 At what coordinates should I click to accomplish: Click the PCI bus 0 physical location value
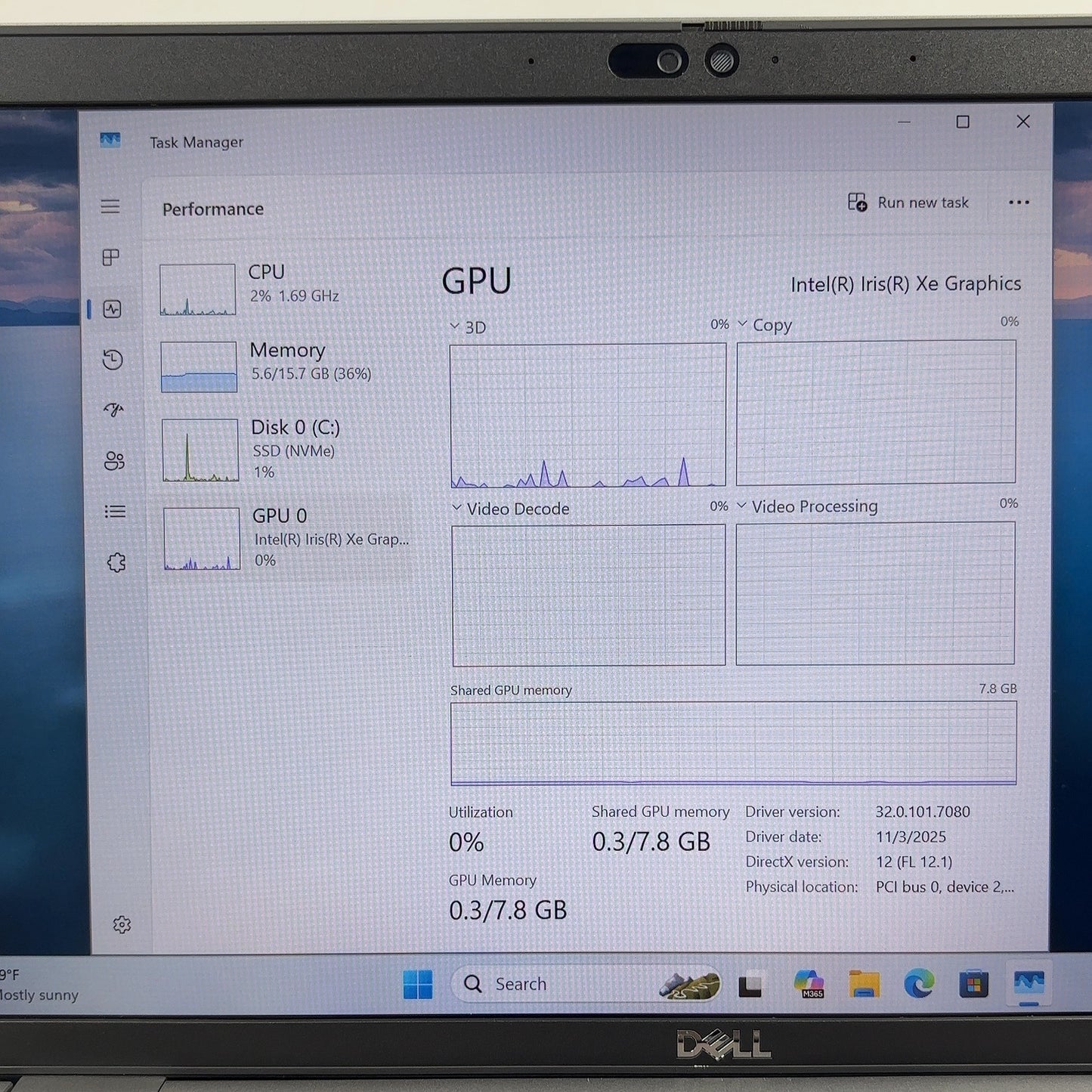click(945, 886)
